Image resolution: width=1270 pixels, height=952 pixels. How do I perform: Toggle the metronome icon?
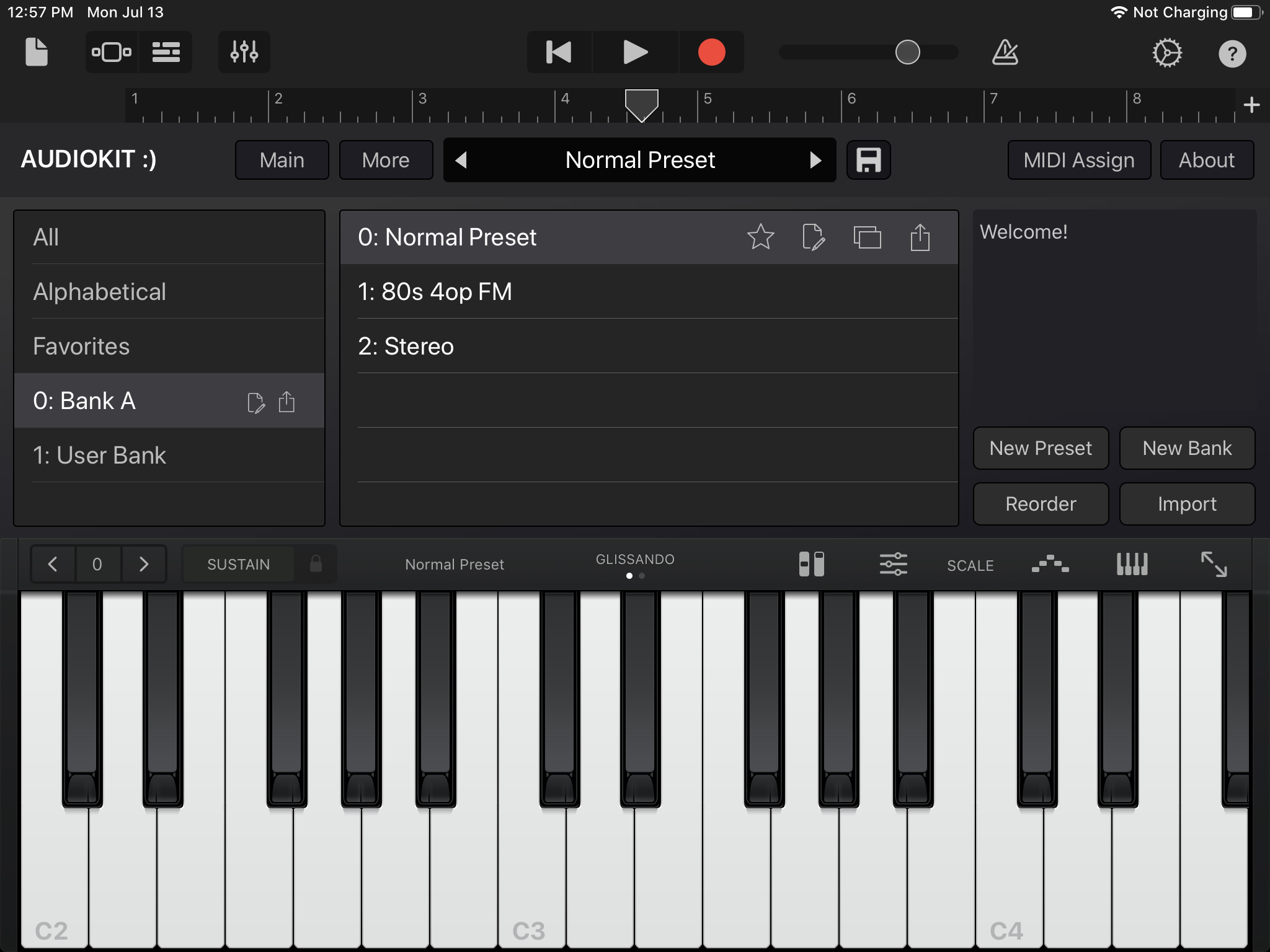click(1005, 52)
